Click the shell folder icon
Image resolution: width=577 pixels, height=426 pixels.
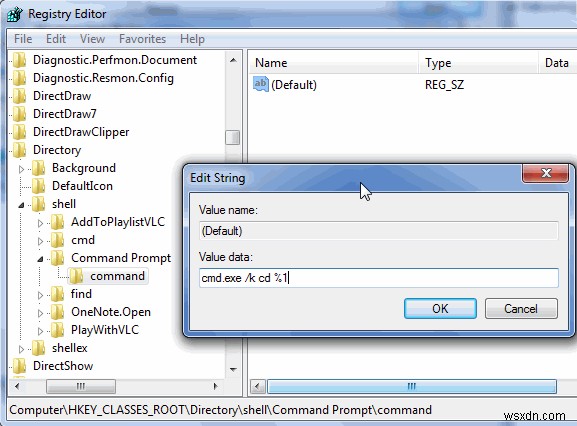tap(39, 204)
